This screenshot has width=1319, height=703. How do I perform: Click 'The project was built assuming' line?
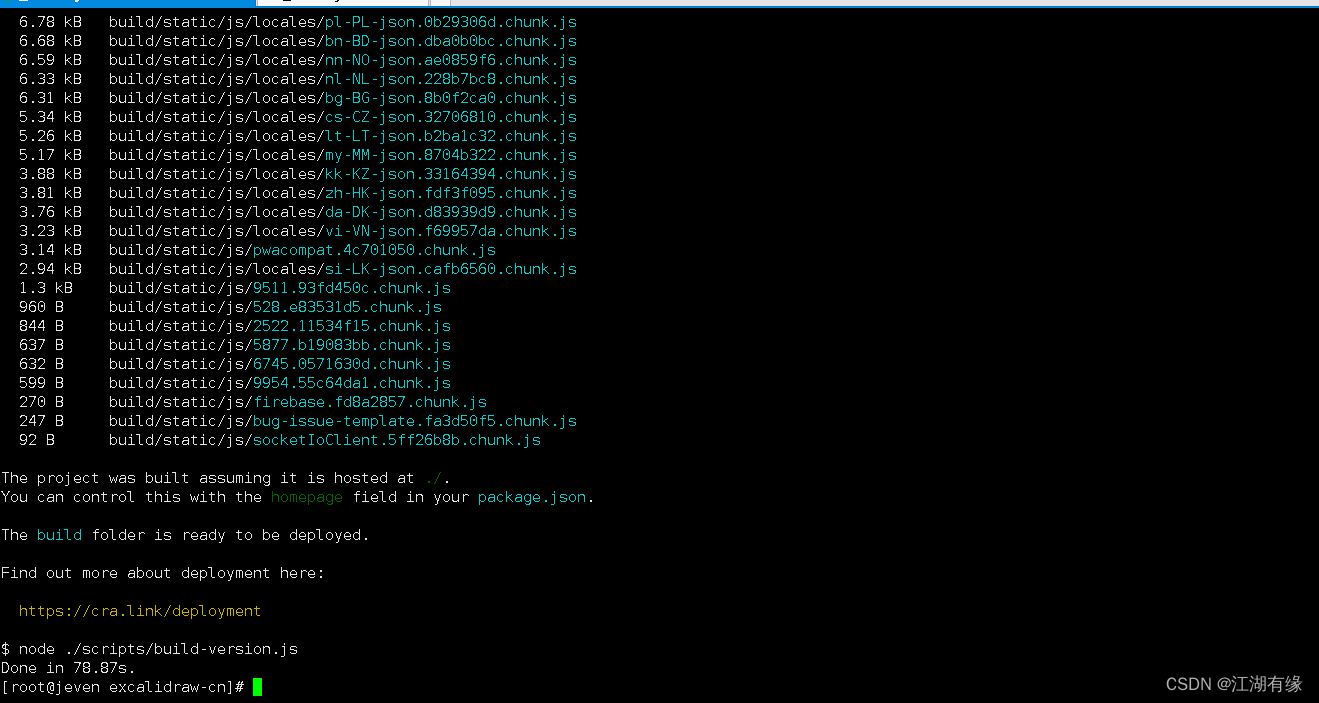point(226,478)
